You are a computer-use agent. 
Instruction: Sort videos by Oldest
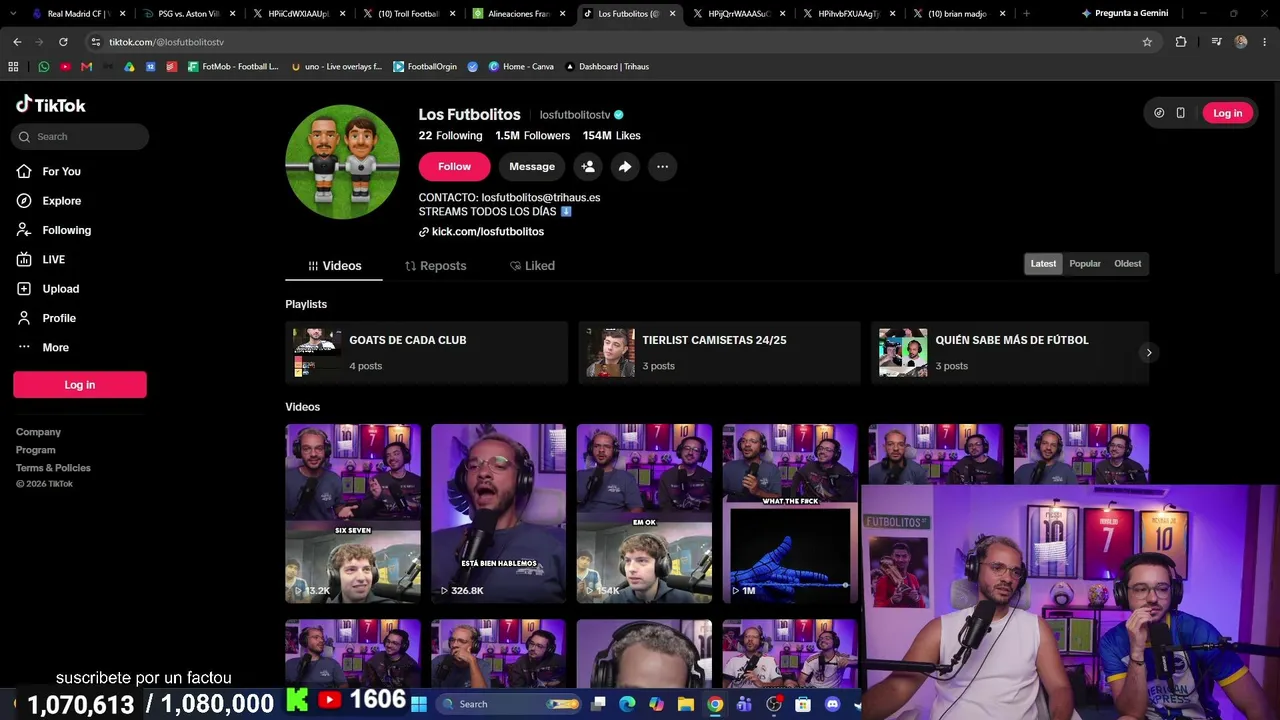tap(1127, 264)
